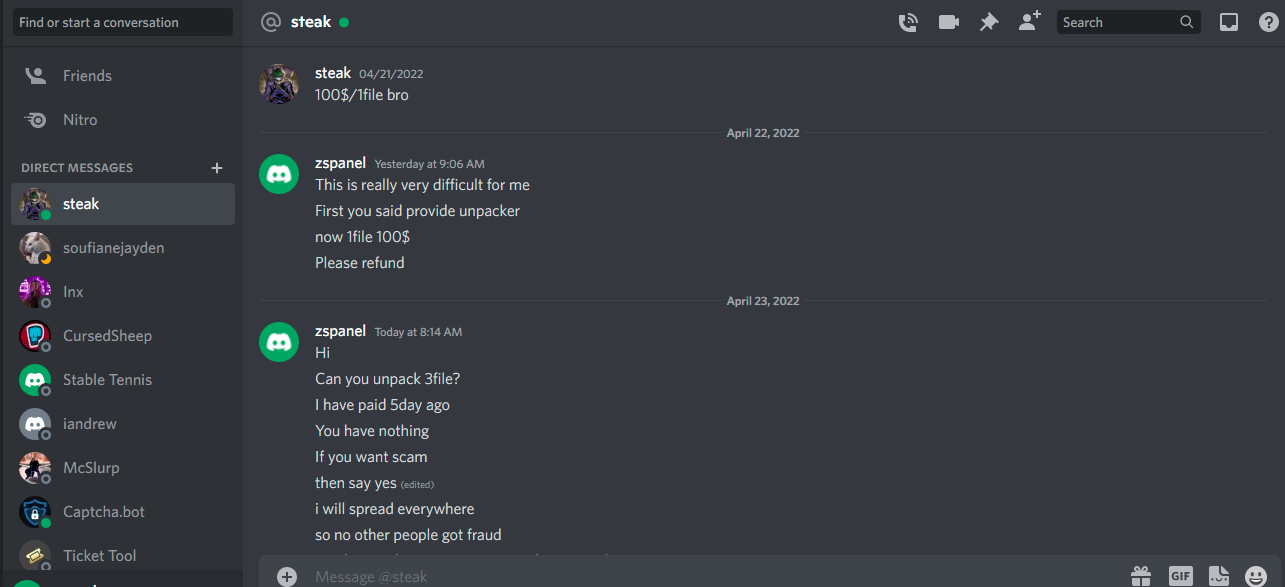Screen dimensions: 1285x587
Task: Open the CursedSheep conversation
Action: coord(107,336)
